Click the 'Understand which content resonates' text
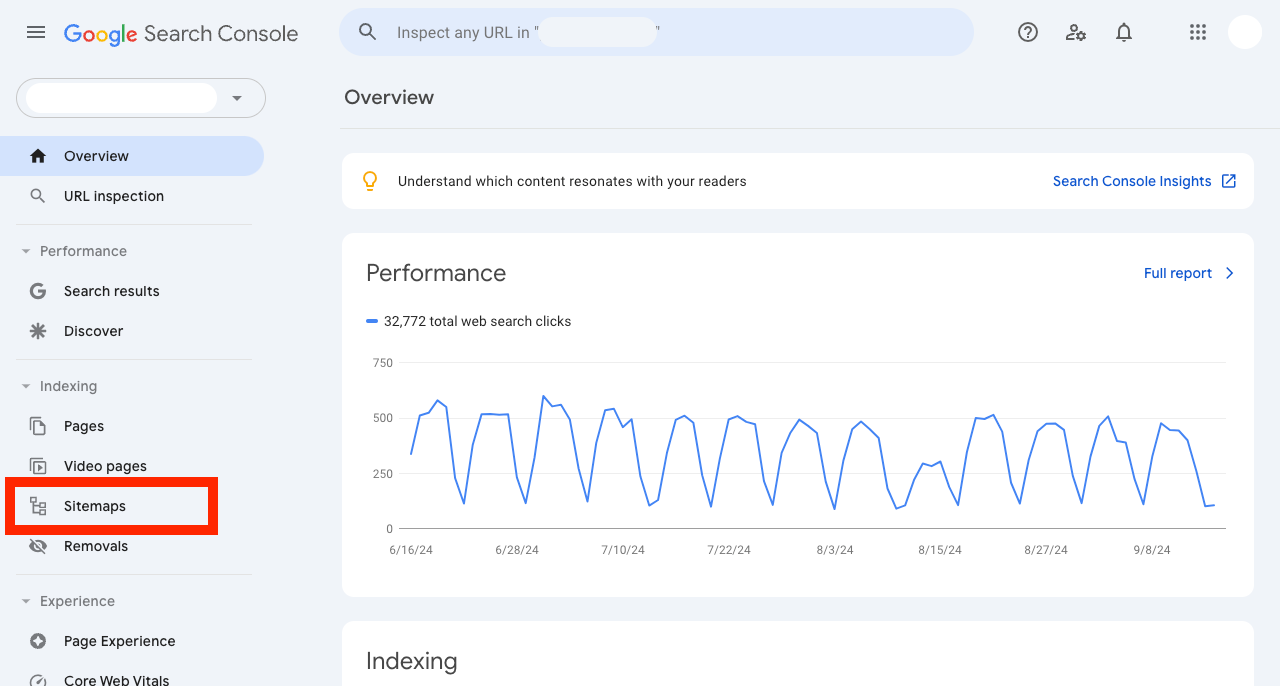 [x=572, y=181]
